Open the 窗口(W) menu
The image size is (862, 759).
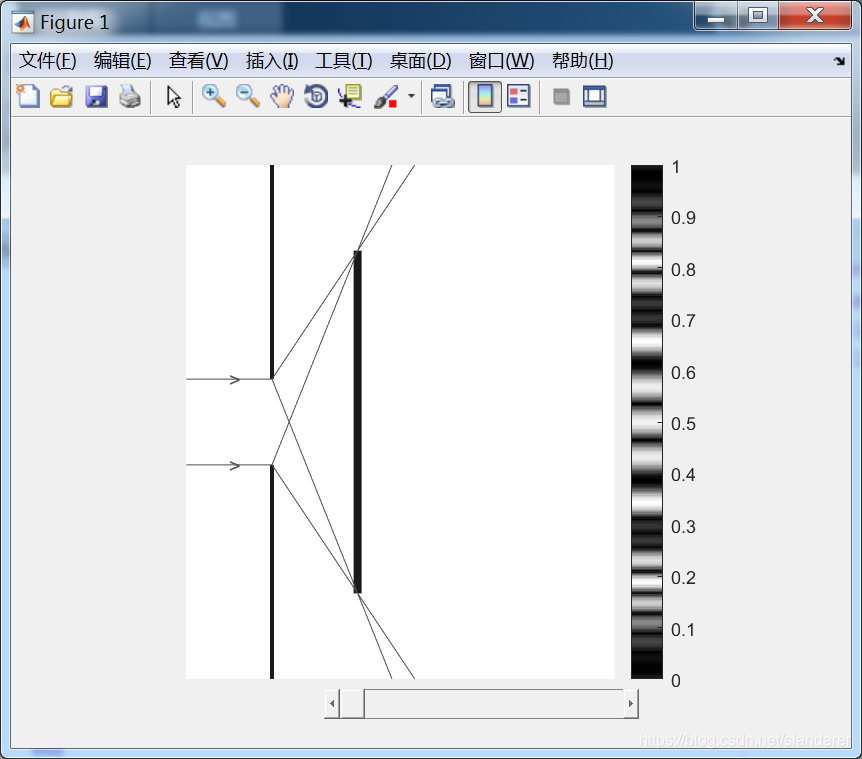point(501,61)
